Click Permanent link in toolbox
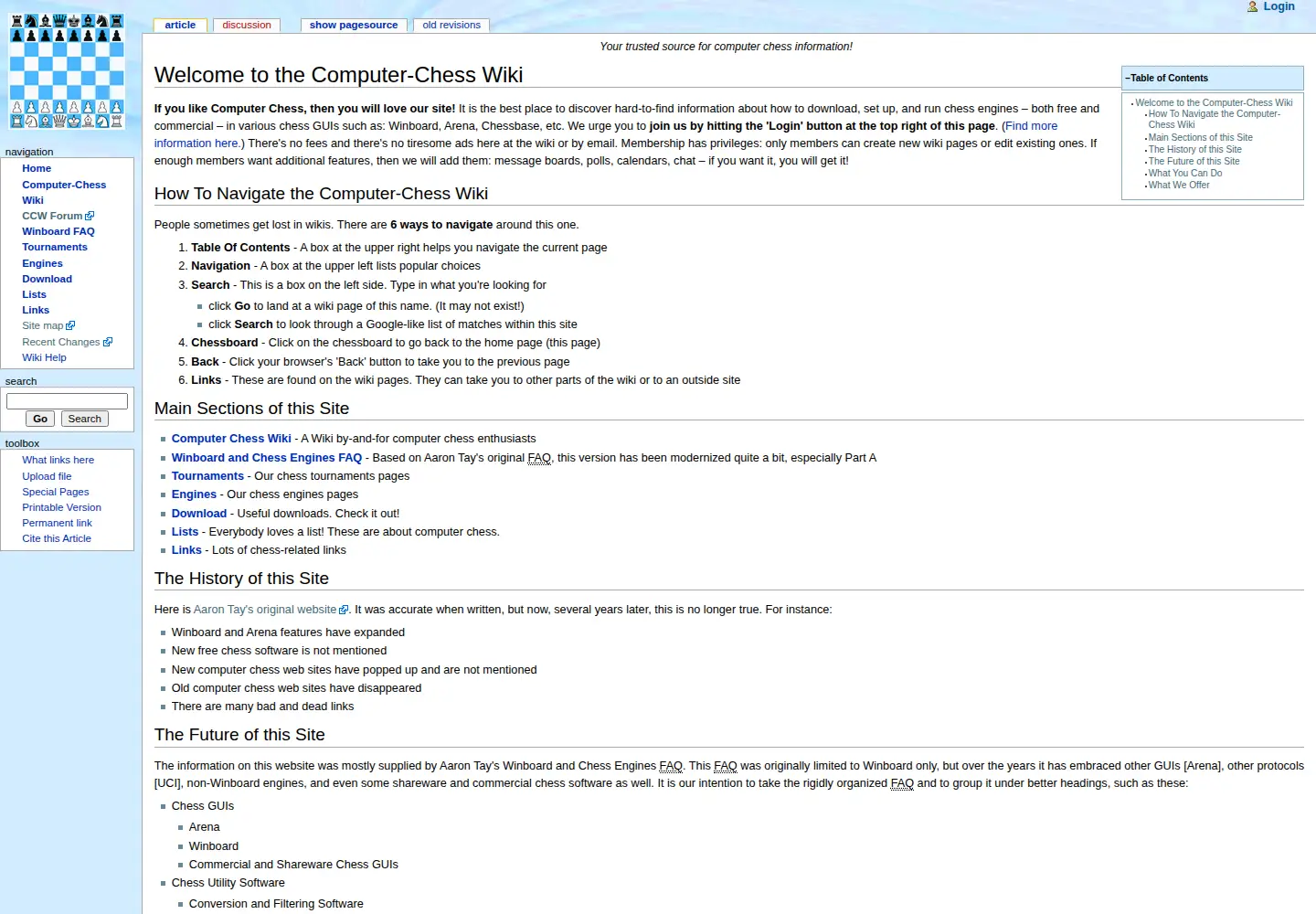Screen dimensions: 1316x914 click(x=57, y=524)
